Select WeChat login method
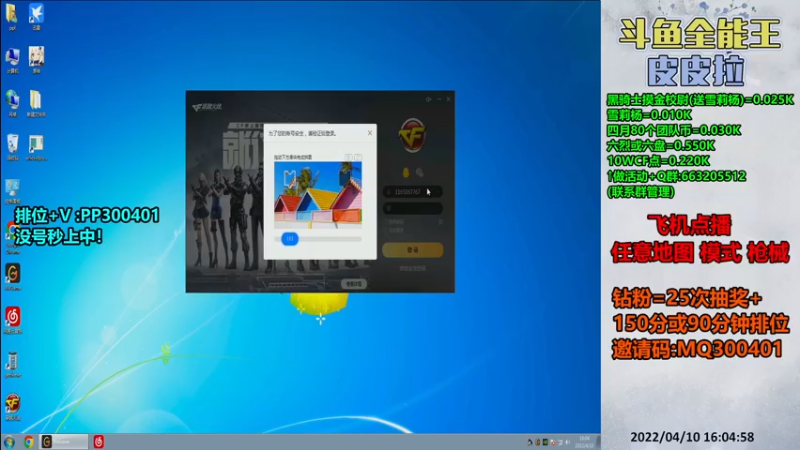 419,173
